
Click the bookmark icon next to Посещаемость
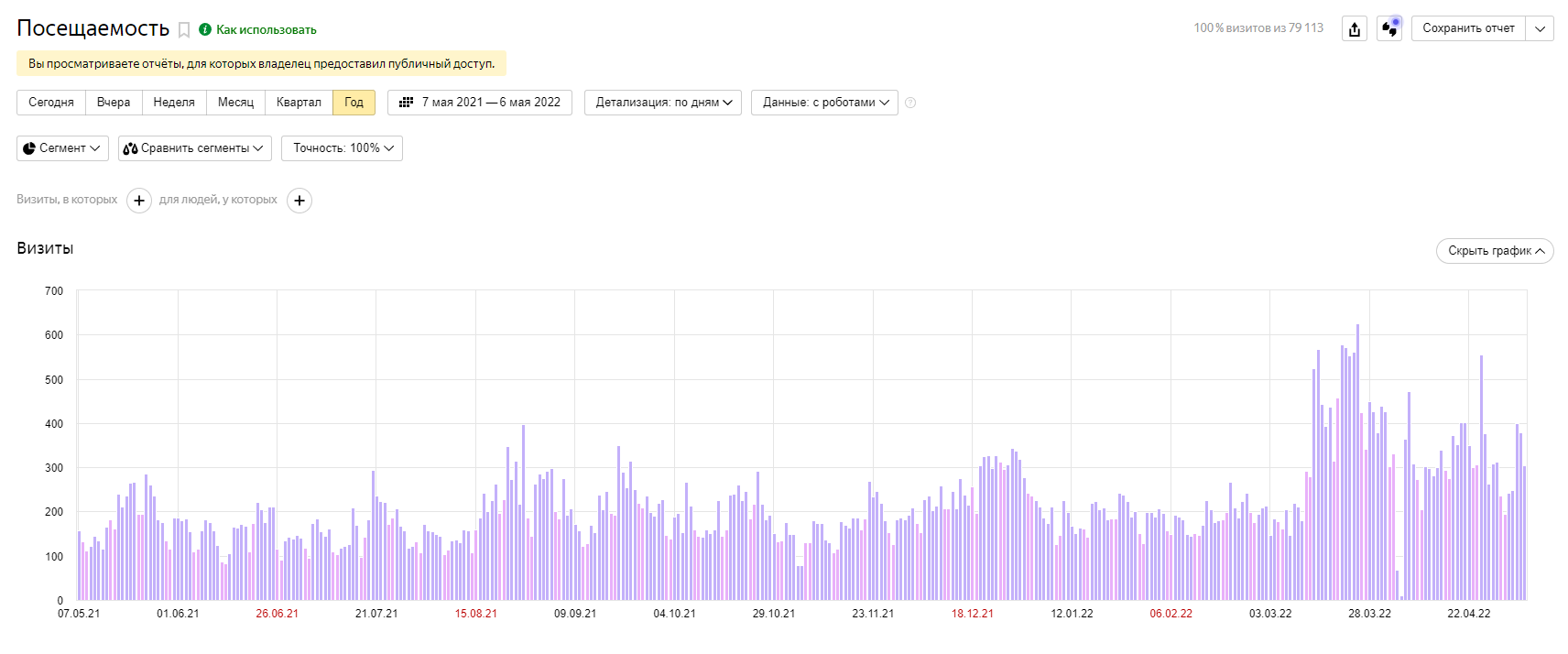184,30
